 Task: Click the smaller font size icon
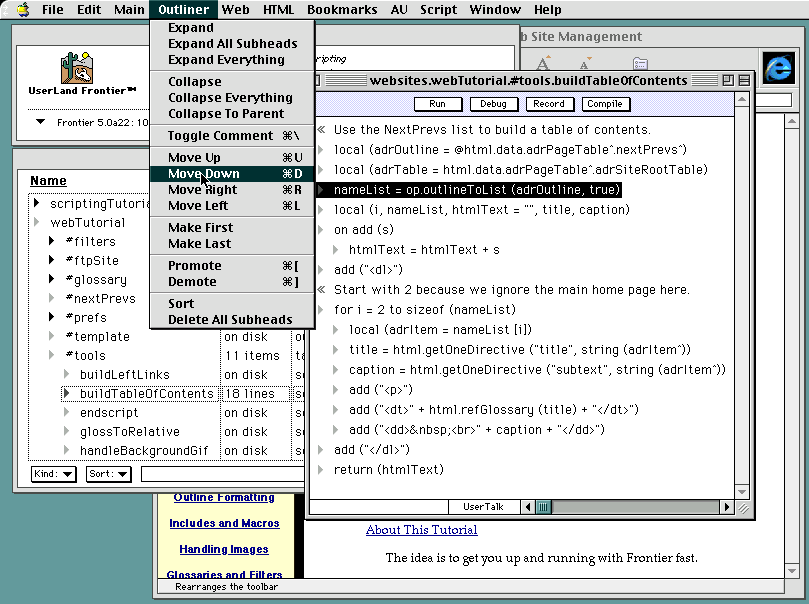point(586,66)
